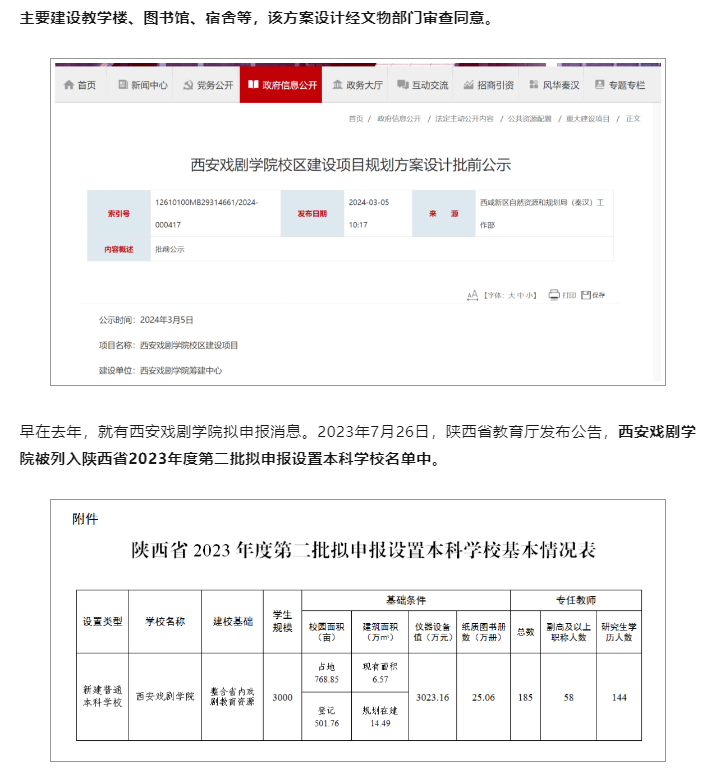Click the index number 12610100MB29314661/2024-
The image size is (716, 781).
click(x=207, y=202)
